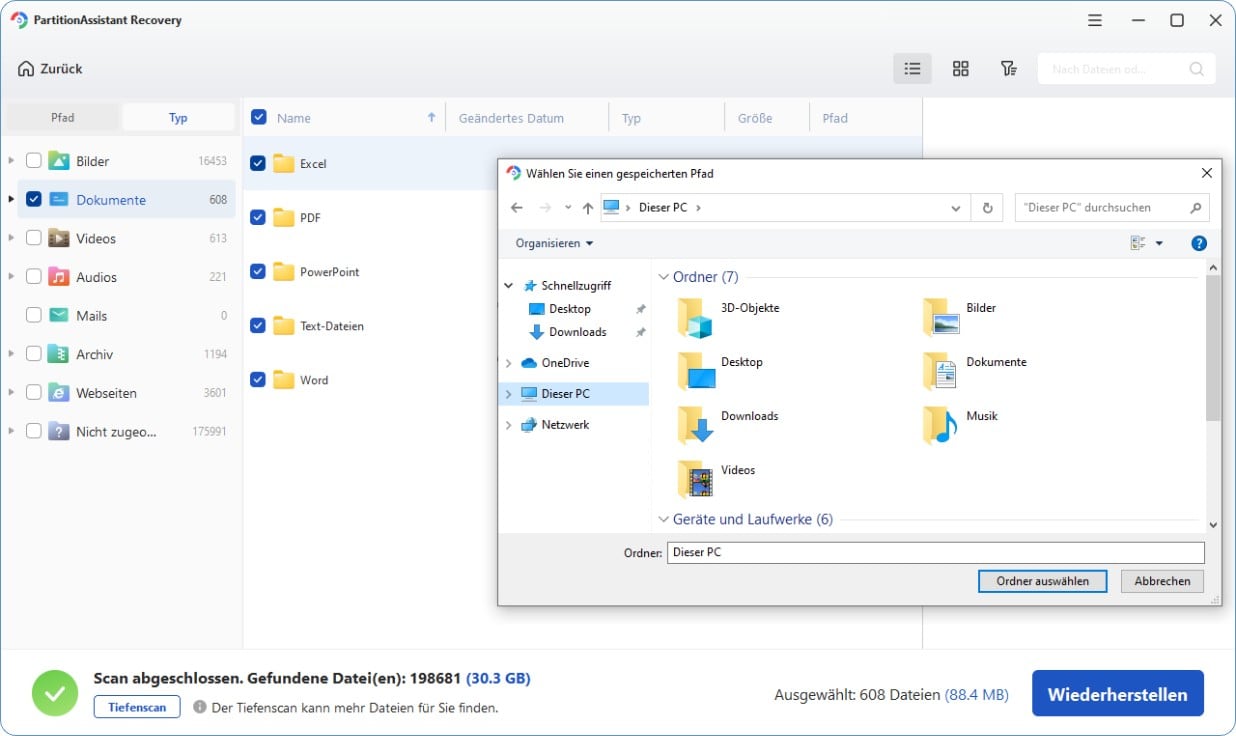Collapse the Ordner (7) group
Image resolution: width=1236 pixels, height=736 pixels.
click(x=664, y=277)
